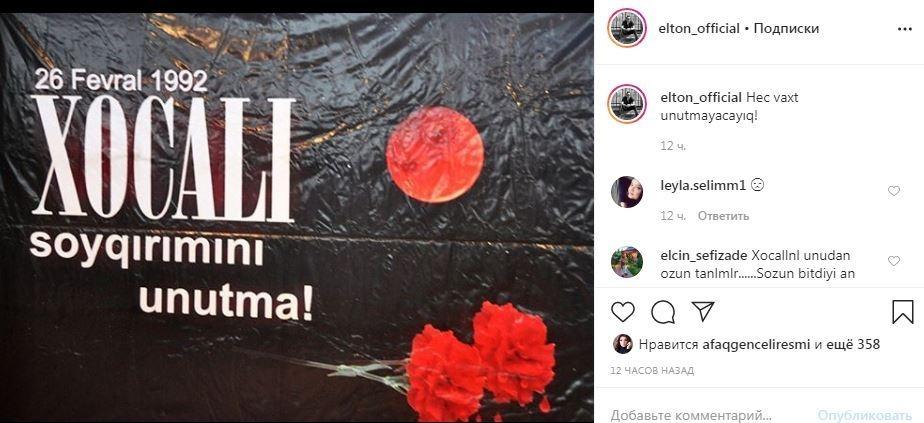Image resolution: width=924 pixels, height=423 pixels.
Task: Open elcin_sefizade profile picture
Action: [627, 262]
